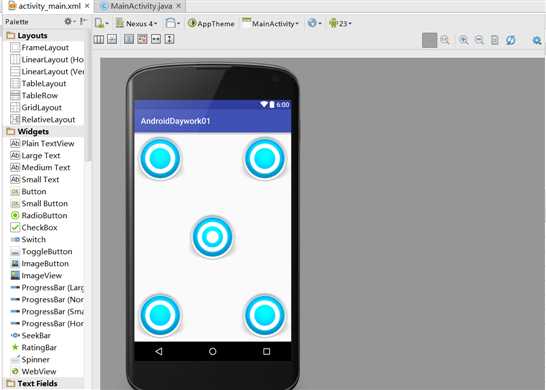Select the Plain TextView widget
Viewport: 546px width, 390px height.
tap(42, 143)
